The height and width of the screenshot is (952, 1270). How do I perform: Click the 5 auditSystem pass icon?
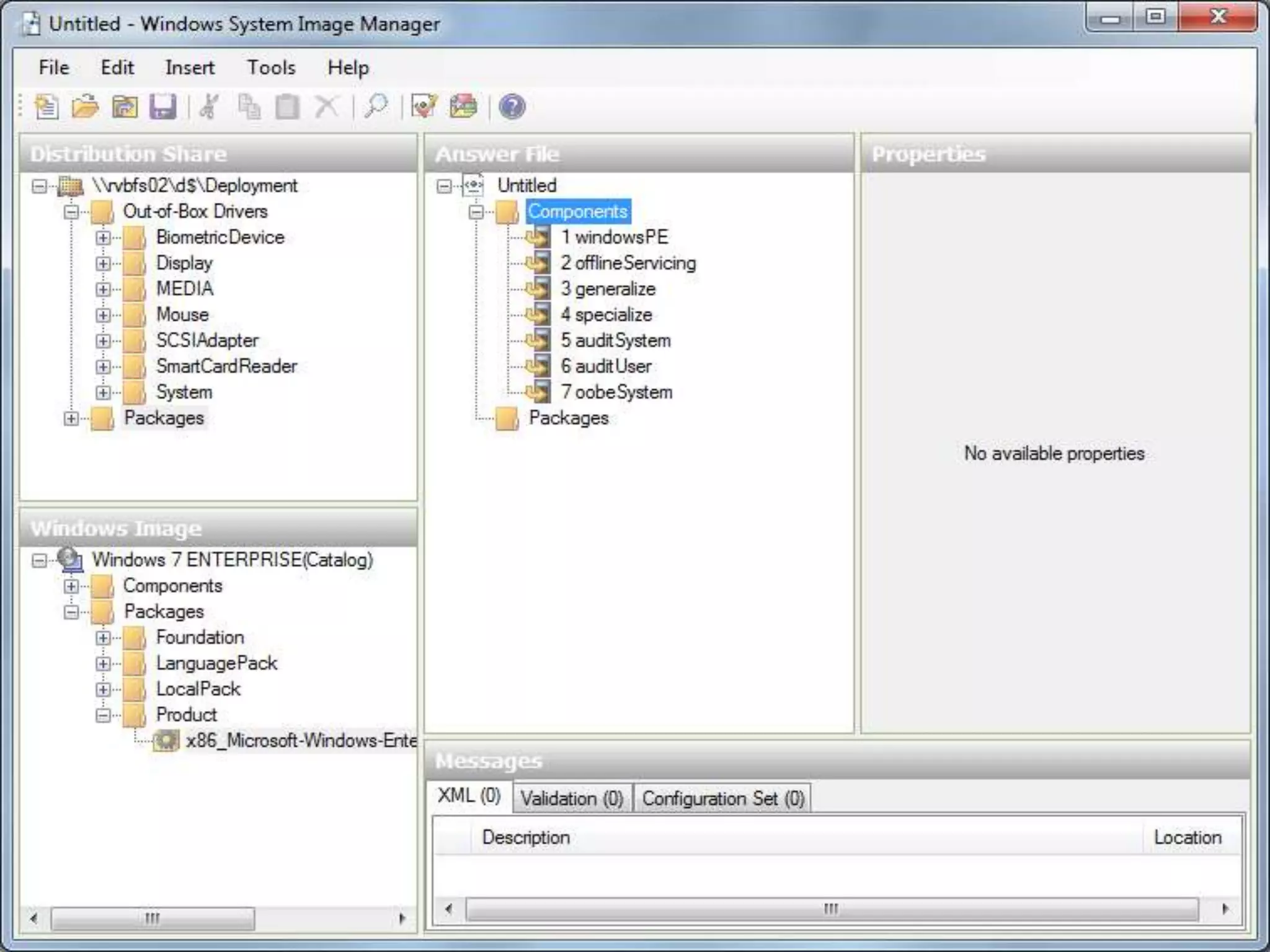pos(538,340)
